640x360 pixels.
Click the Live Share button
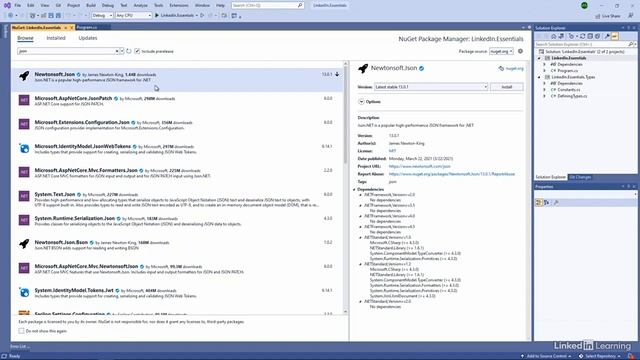click(x=608, y=16)
